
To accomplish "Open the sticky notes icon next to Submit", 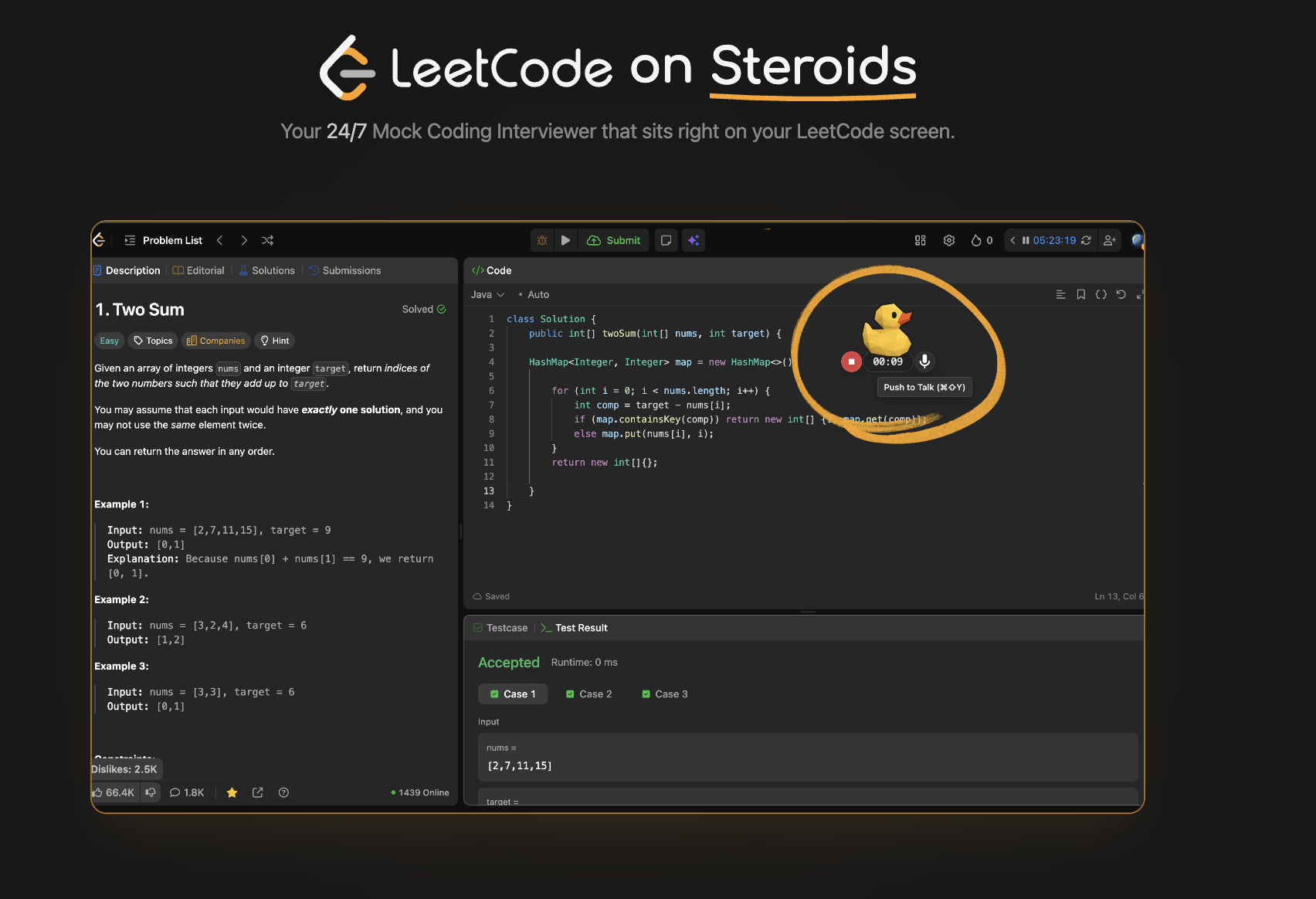I will [666, 240].
